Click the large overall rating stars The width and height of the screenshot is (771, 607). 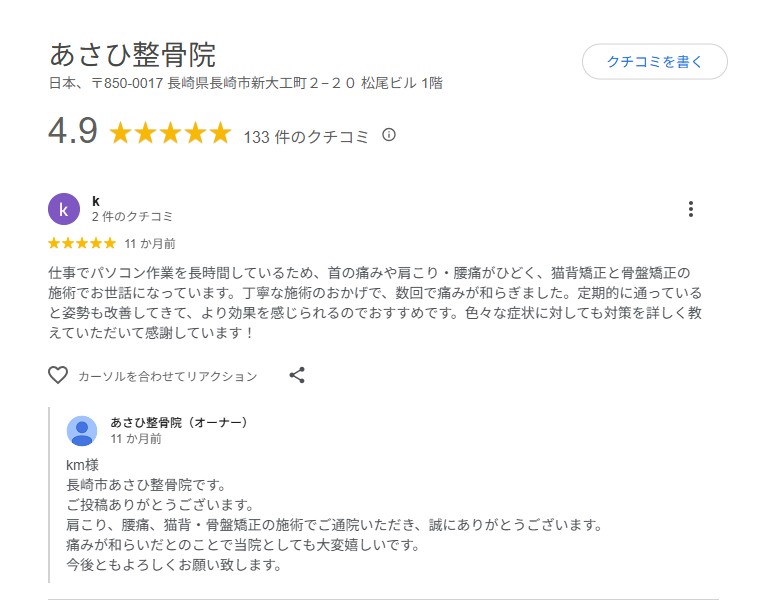tap(170, 134)
